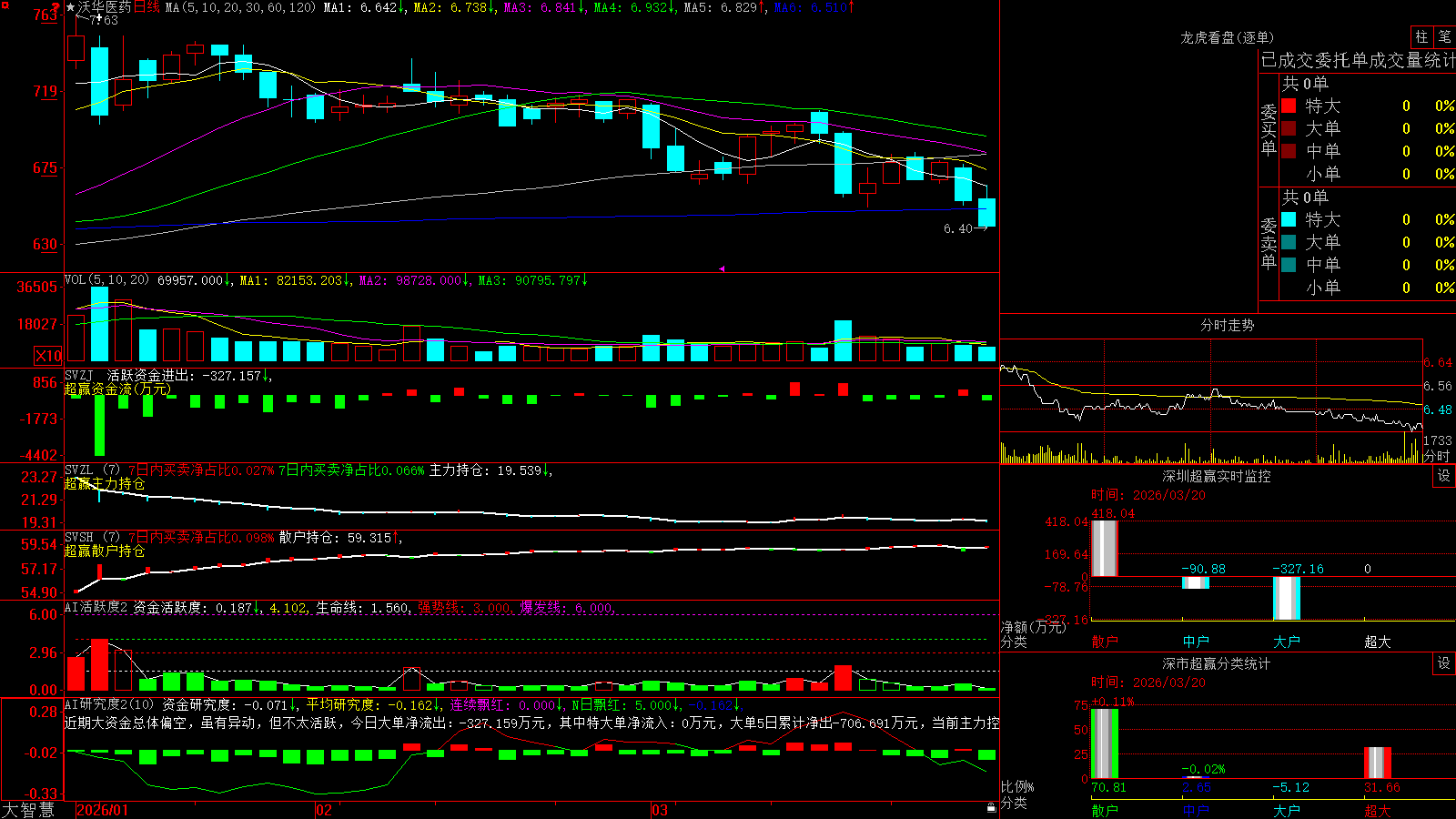The width and height of the screenshot is (1456, 819).
Task: Click the 爆发线: 6.000 label
Action: [x=567, y=607]
